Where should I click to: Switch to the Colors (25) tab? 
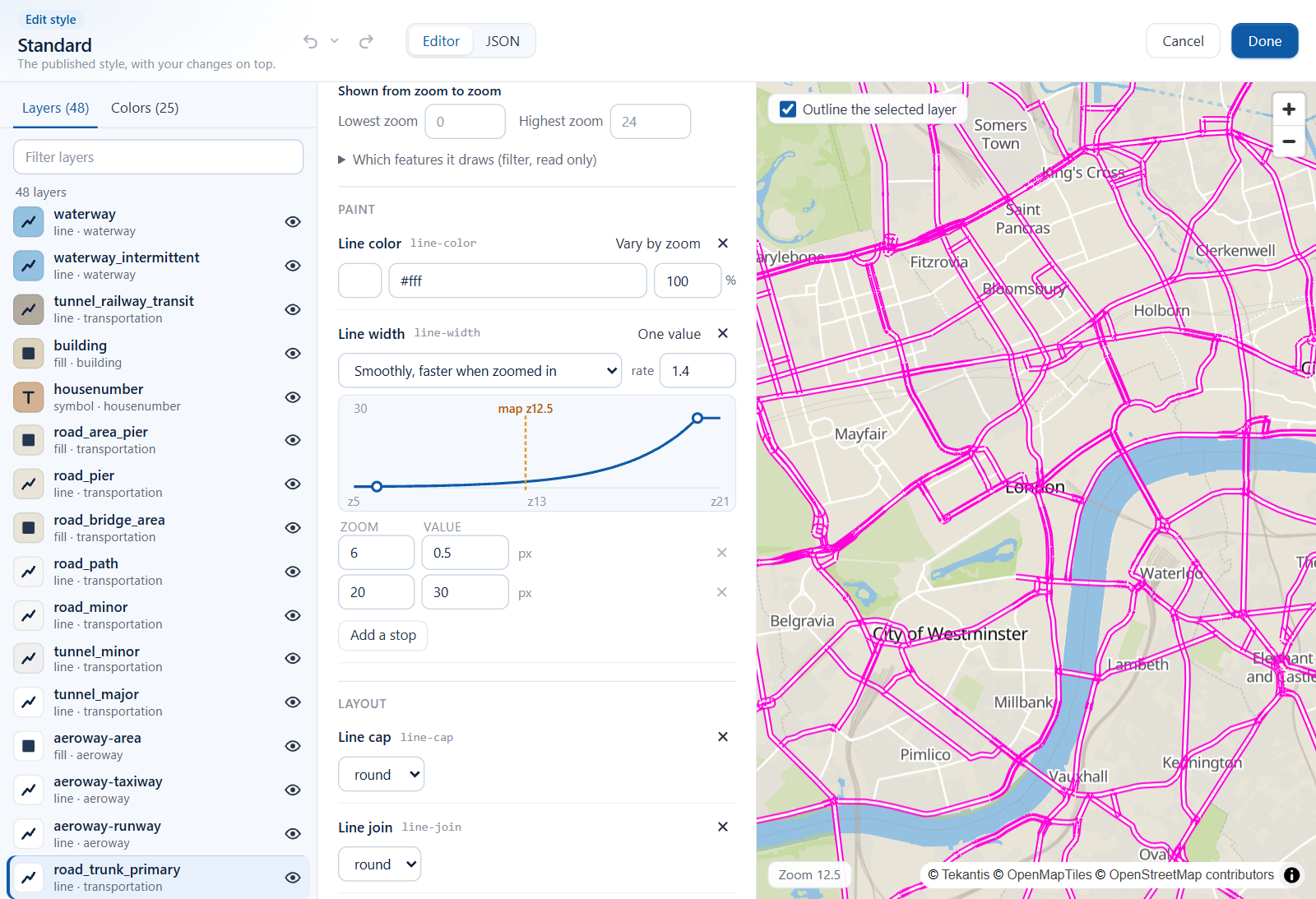pyautogui.click(x=145, y=108)
